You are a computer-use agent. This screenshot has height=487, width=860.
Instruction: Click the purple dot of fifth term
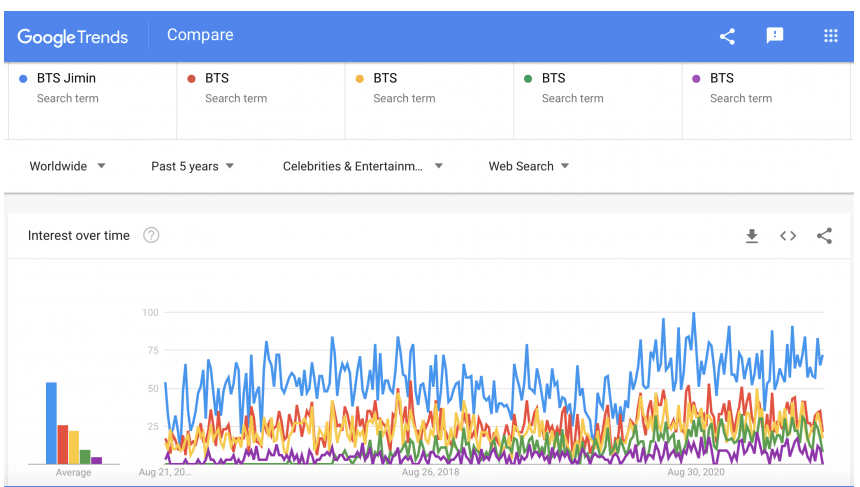697,79
